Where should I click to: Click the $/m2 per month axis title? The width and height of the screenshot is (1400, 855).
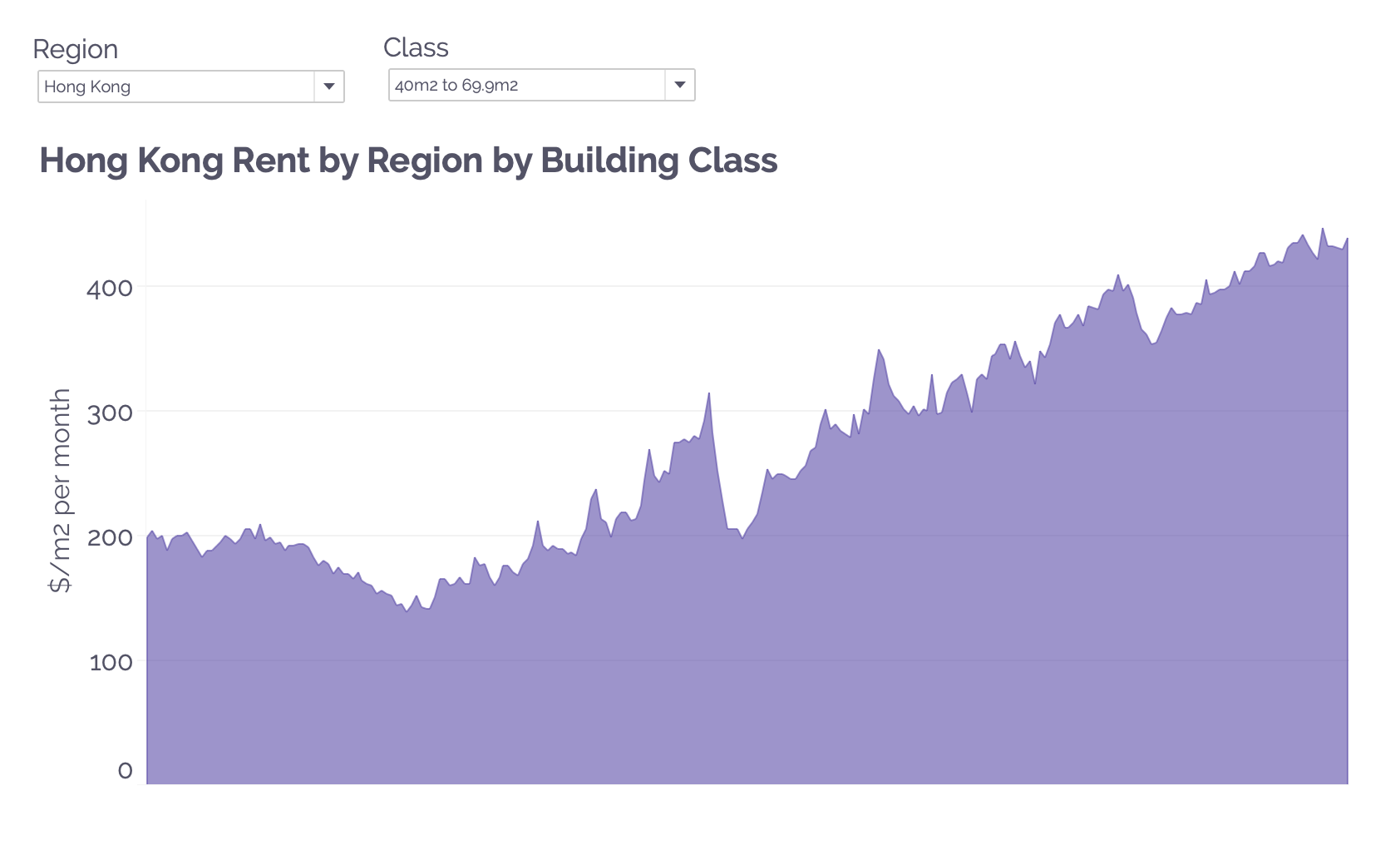(60, 491)
